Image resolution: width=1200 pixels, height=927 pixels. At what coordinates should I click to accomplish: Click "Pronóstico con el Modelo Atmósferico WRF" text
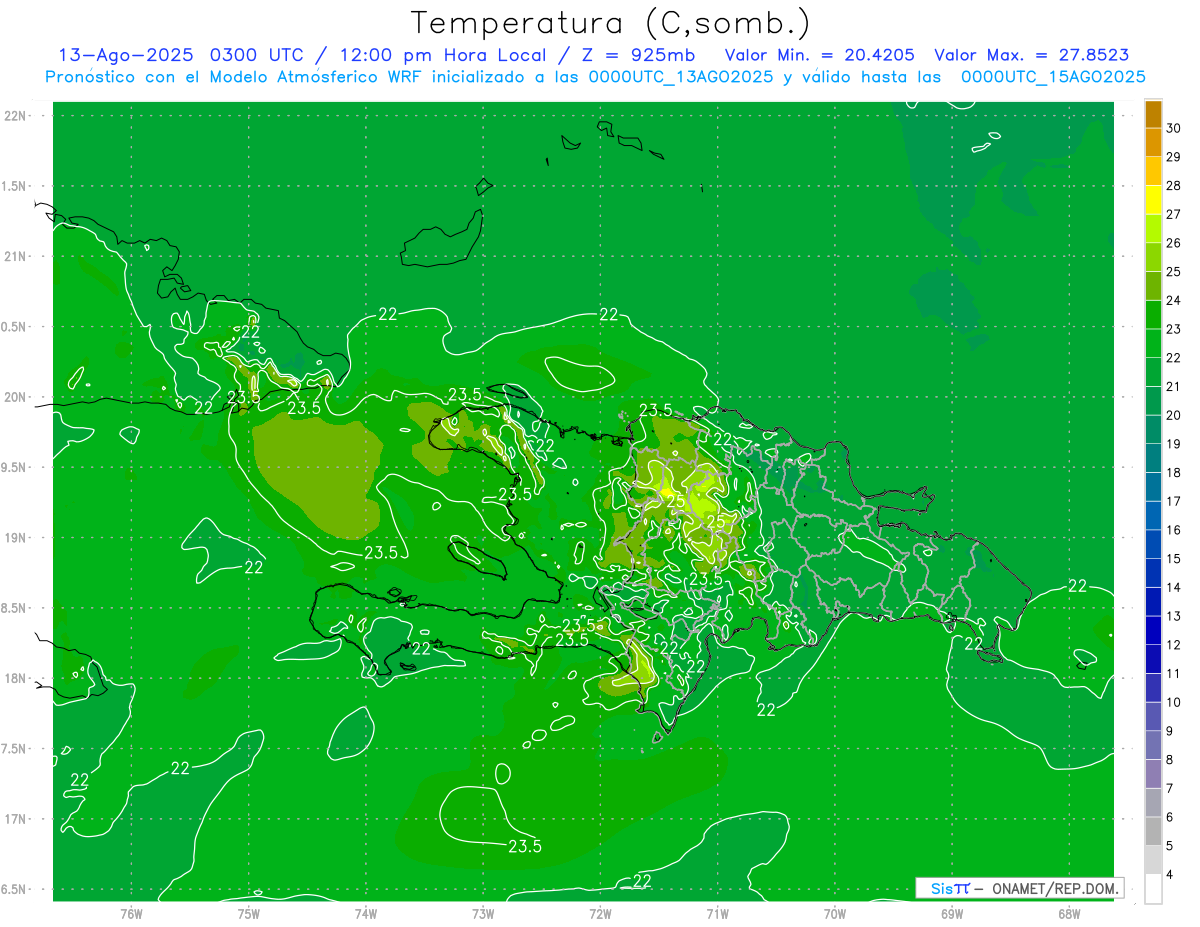pyautogui.click(x=234, y=77)
